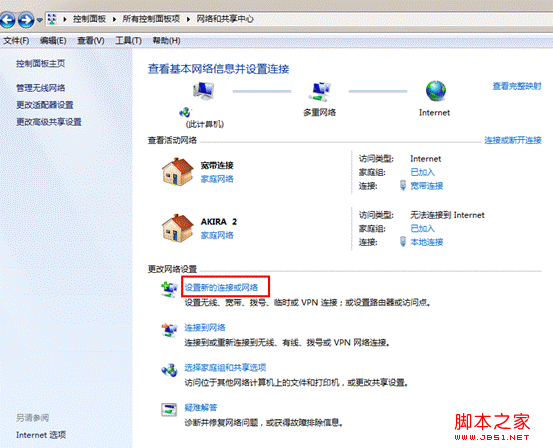The width and height of the screenshot is (553, 448).
Task: Open 家庭网络 link under 宽带连接
Action: click(217, 179)
